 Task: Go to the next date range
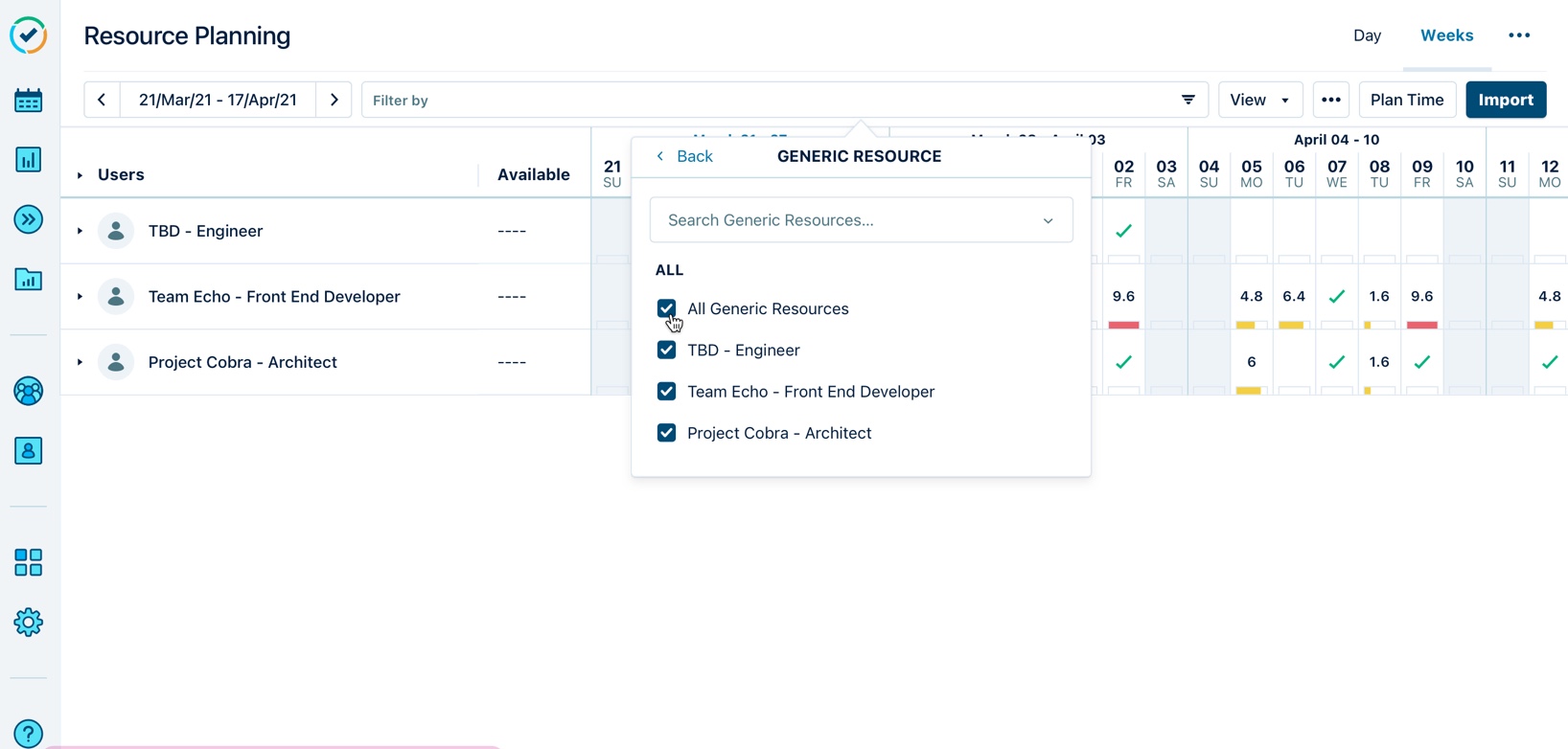[x=334, y=100]
